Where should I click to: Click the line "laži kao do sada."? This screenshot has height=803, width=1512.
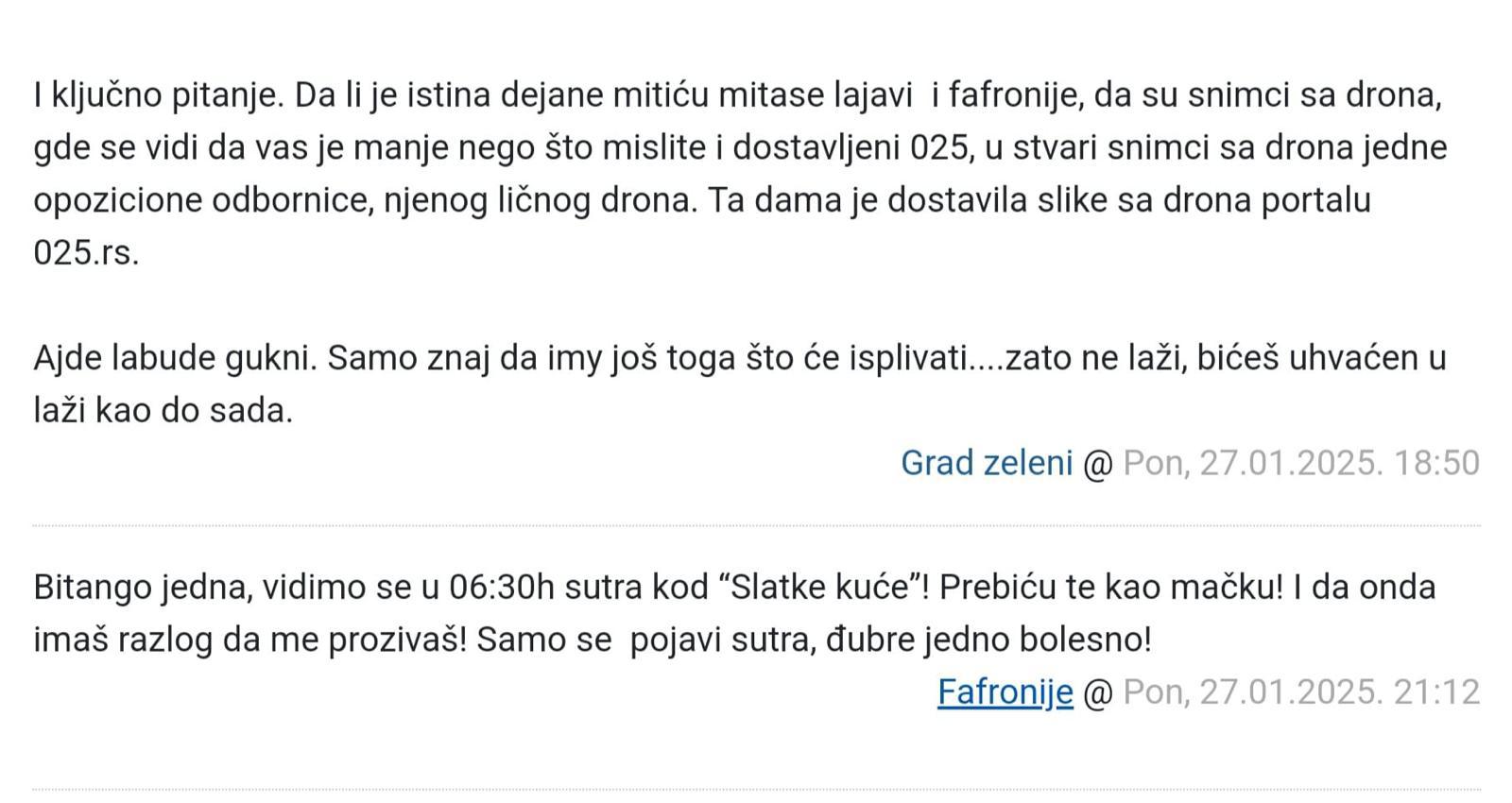pos(163,411)
